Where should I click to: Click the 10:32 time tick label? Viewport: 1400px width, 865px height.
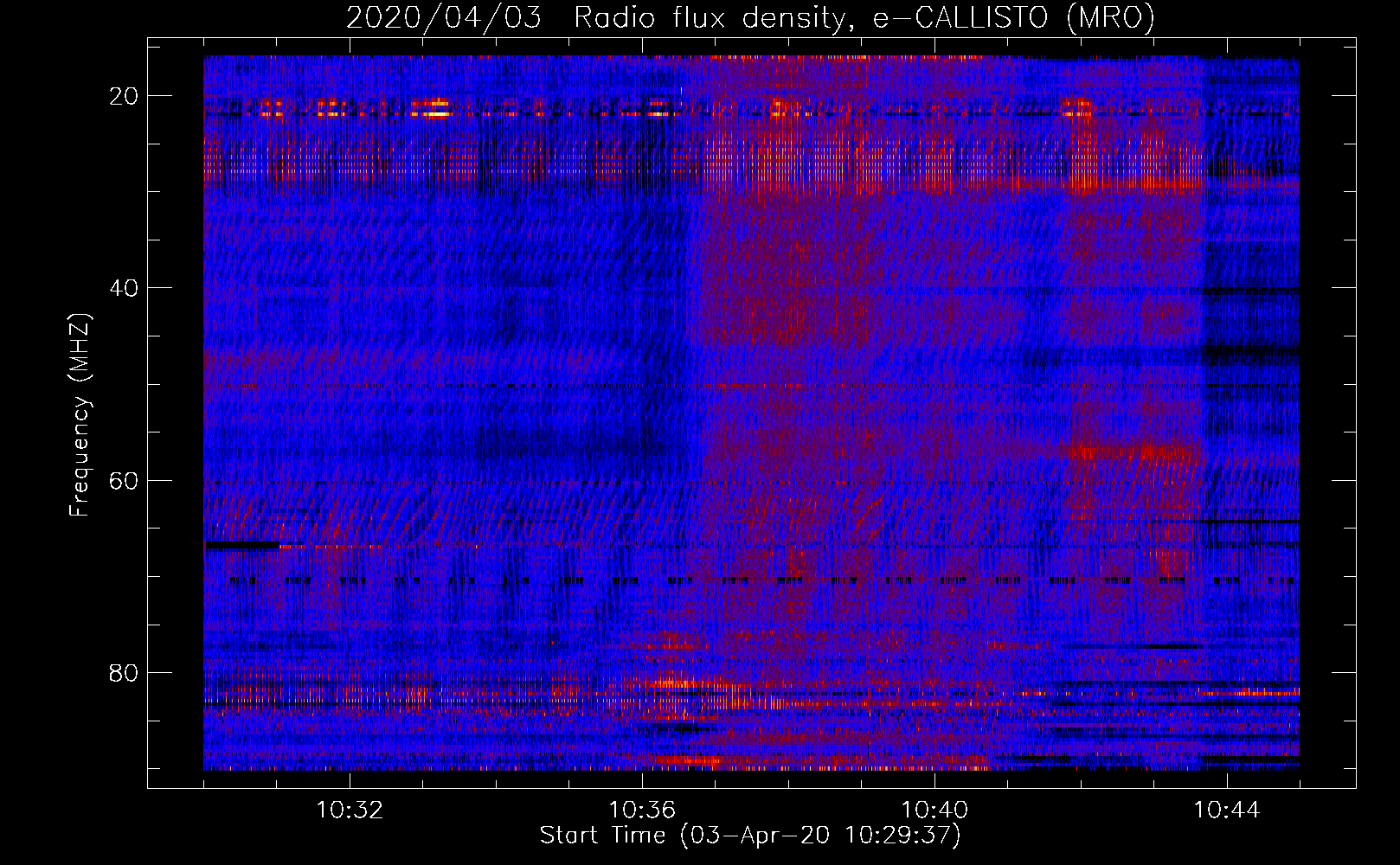click(x=350, y=811)
